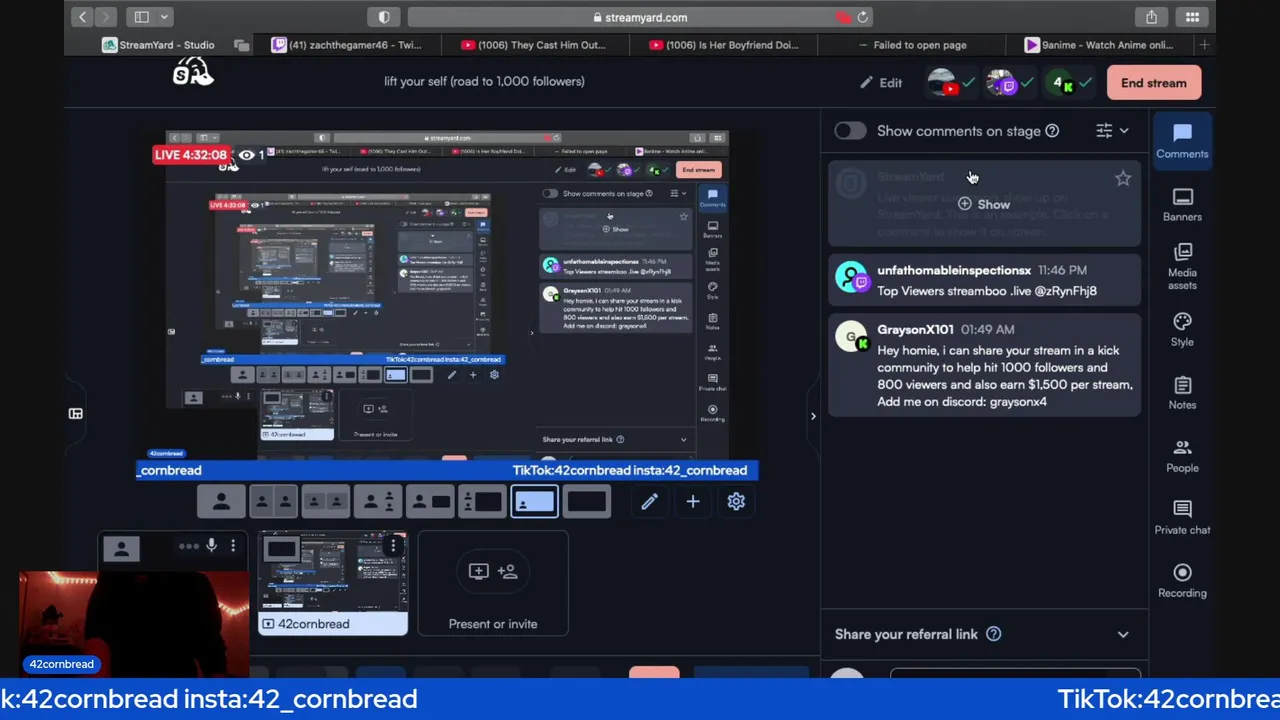The image size is (1280, 720).
Task: Mute the microphone in the camera tile
Action: [x=211, y=546]
